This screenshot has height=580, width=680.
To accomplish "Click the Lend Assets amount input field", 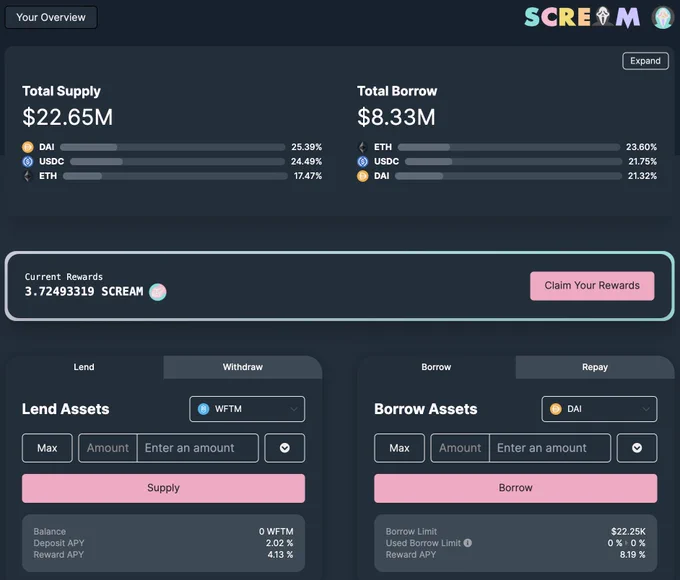I will [198, 448].
